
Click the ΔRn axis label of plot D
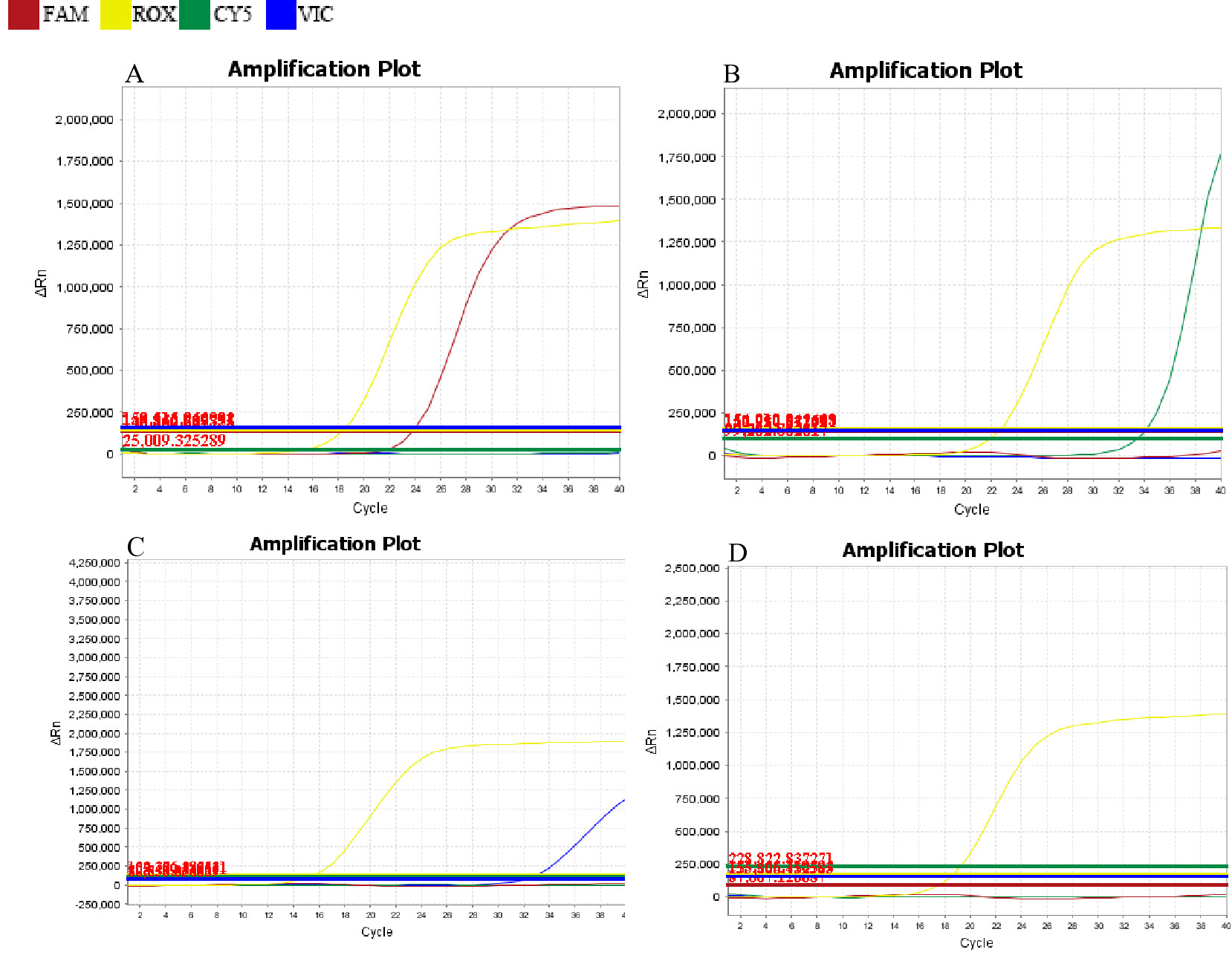pyautogui.click(x=652, y=741)
